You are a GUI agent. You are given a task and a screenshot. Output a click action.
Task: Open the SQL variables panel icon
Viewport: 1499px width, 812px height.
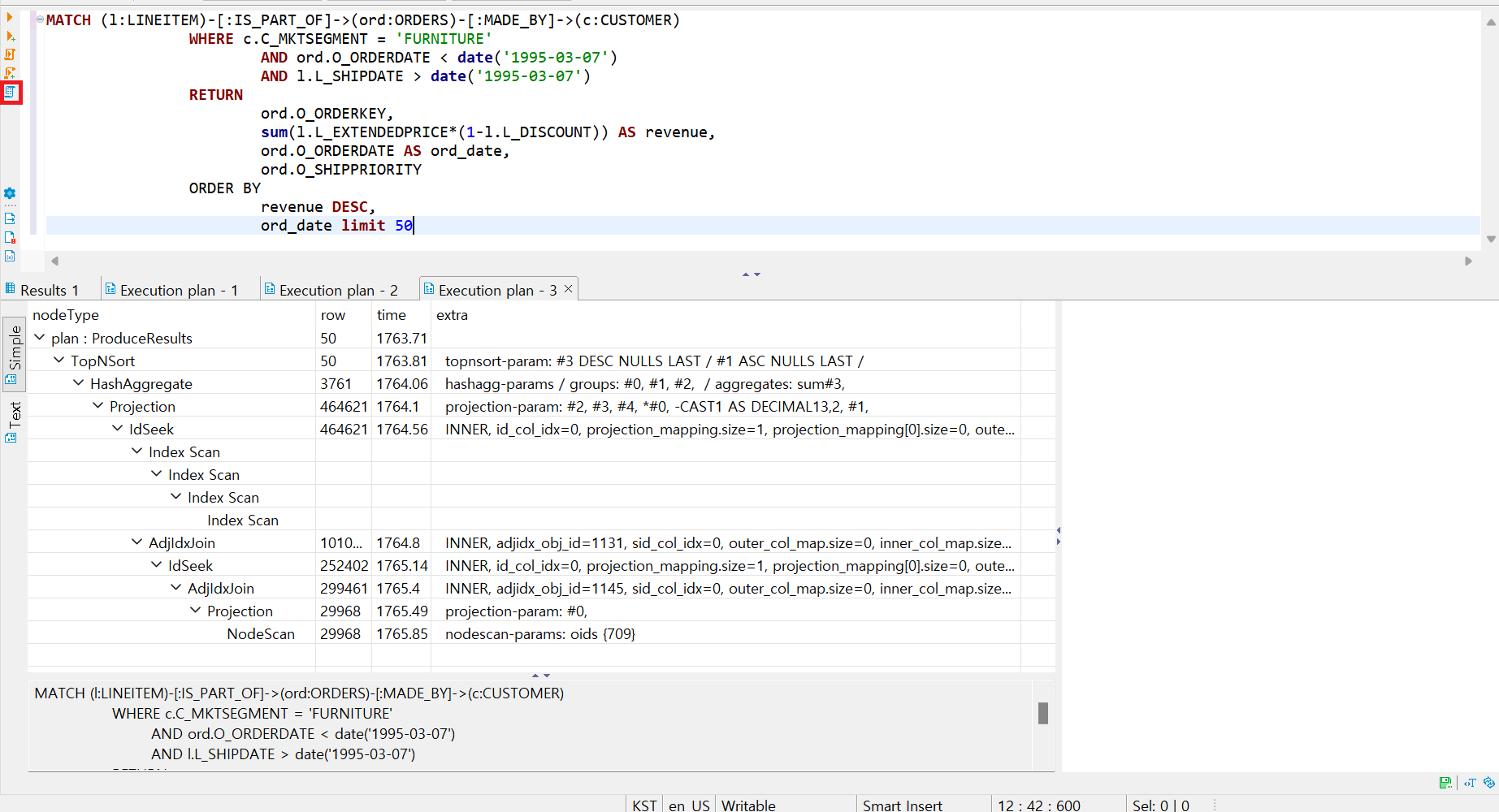coord(10,256)
